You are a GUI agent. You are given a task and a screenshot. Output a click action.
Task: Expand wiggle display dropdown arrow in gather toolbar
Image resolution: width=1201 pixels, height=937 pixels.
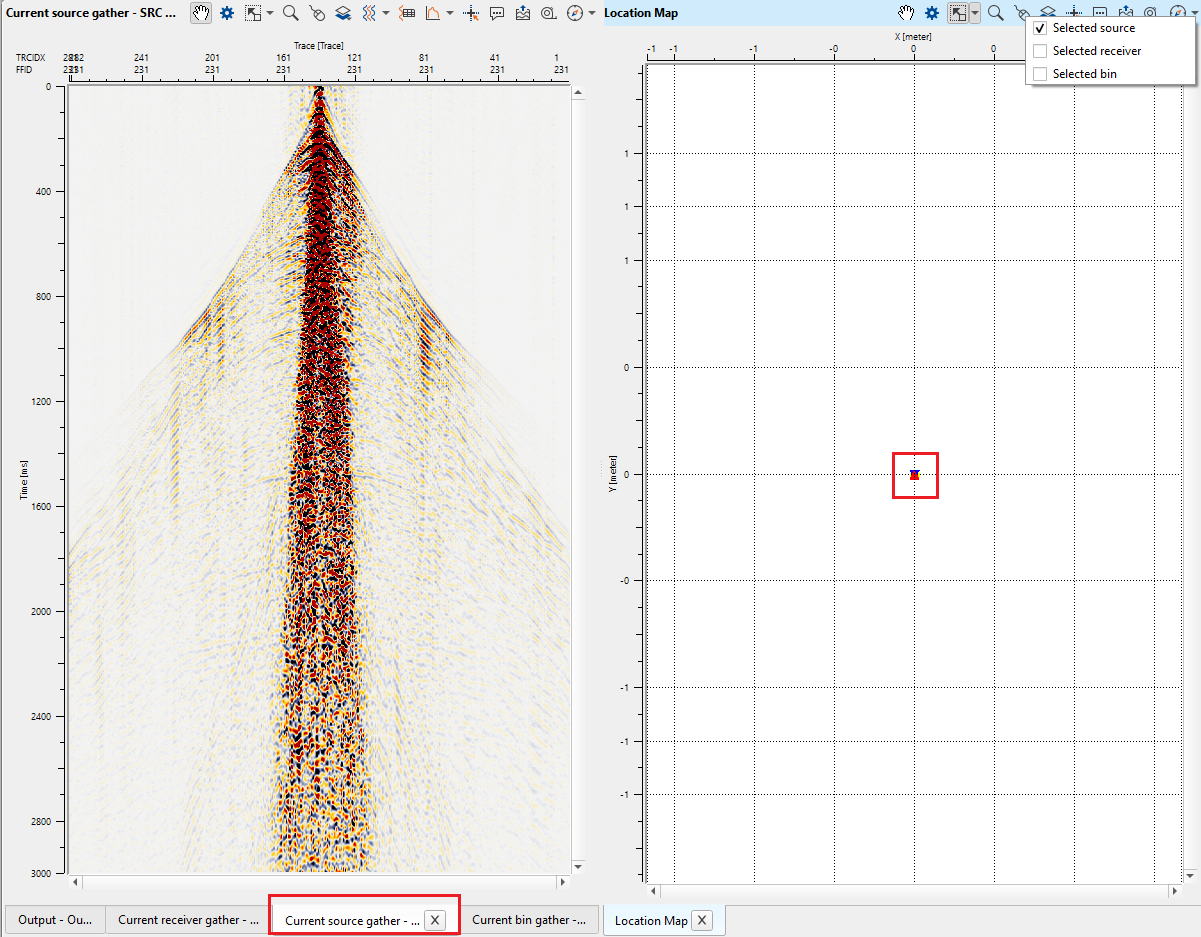click(x=385, y=13)
